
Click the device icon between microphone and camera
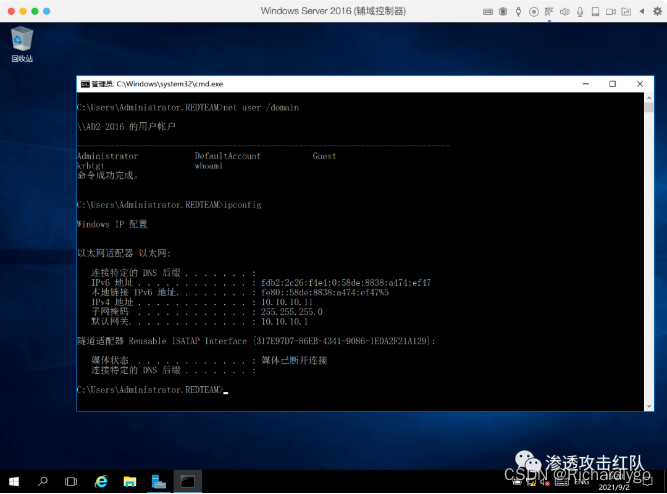(595, 11)
